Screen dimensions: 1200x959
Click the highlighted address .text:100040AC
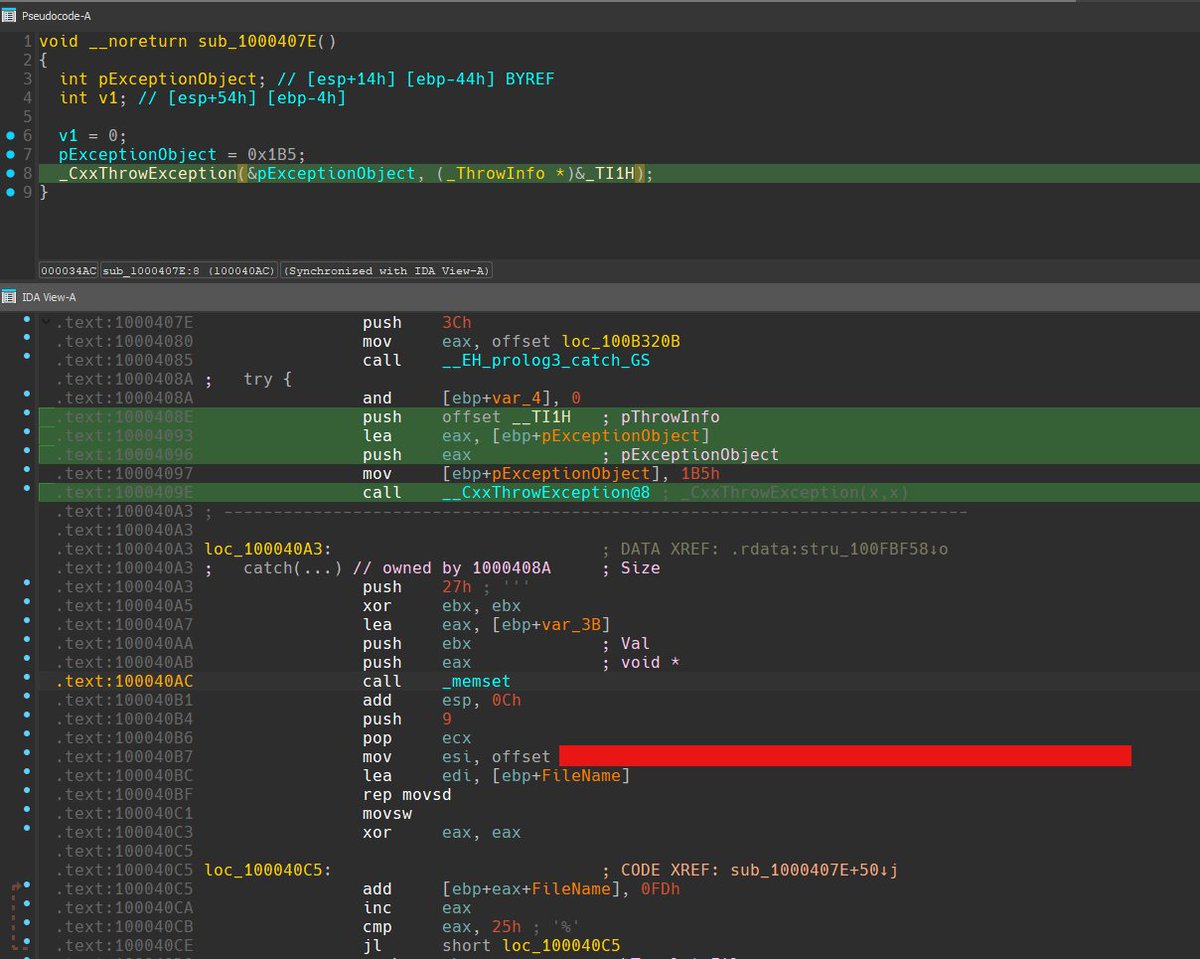point(127,681)
